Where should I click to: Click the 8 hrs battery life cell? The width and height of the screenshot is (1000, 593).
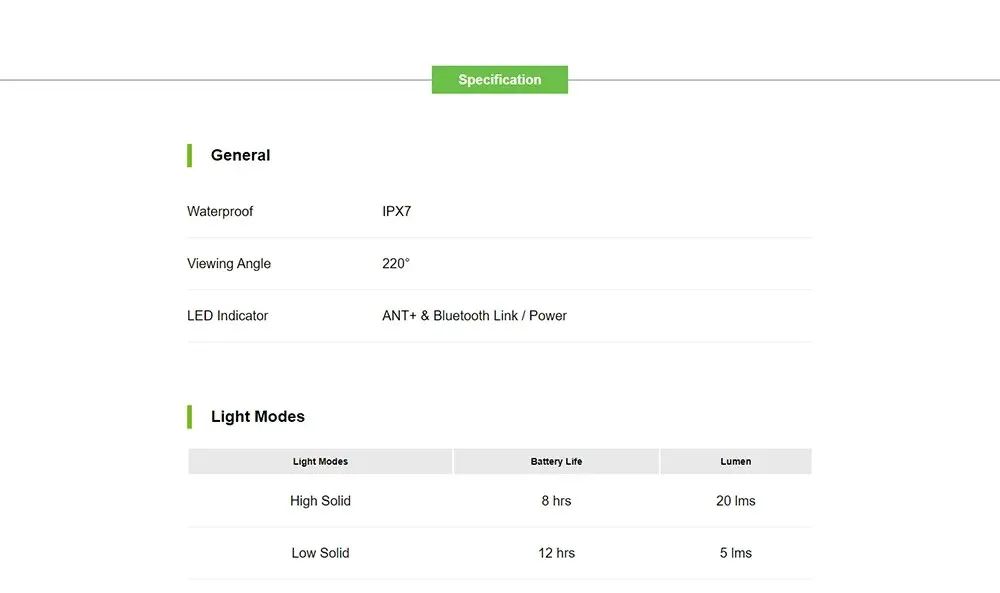[556, 501]
